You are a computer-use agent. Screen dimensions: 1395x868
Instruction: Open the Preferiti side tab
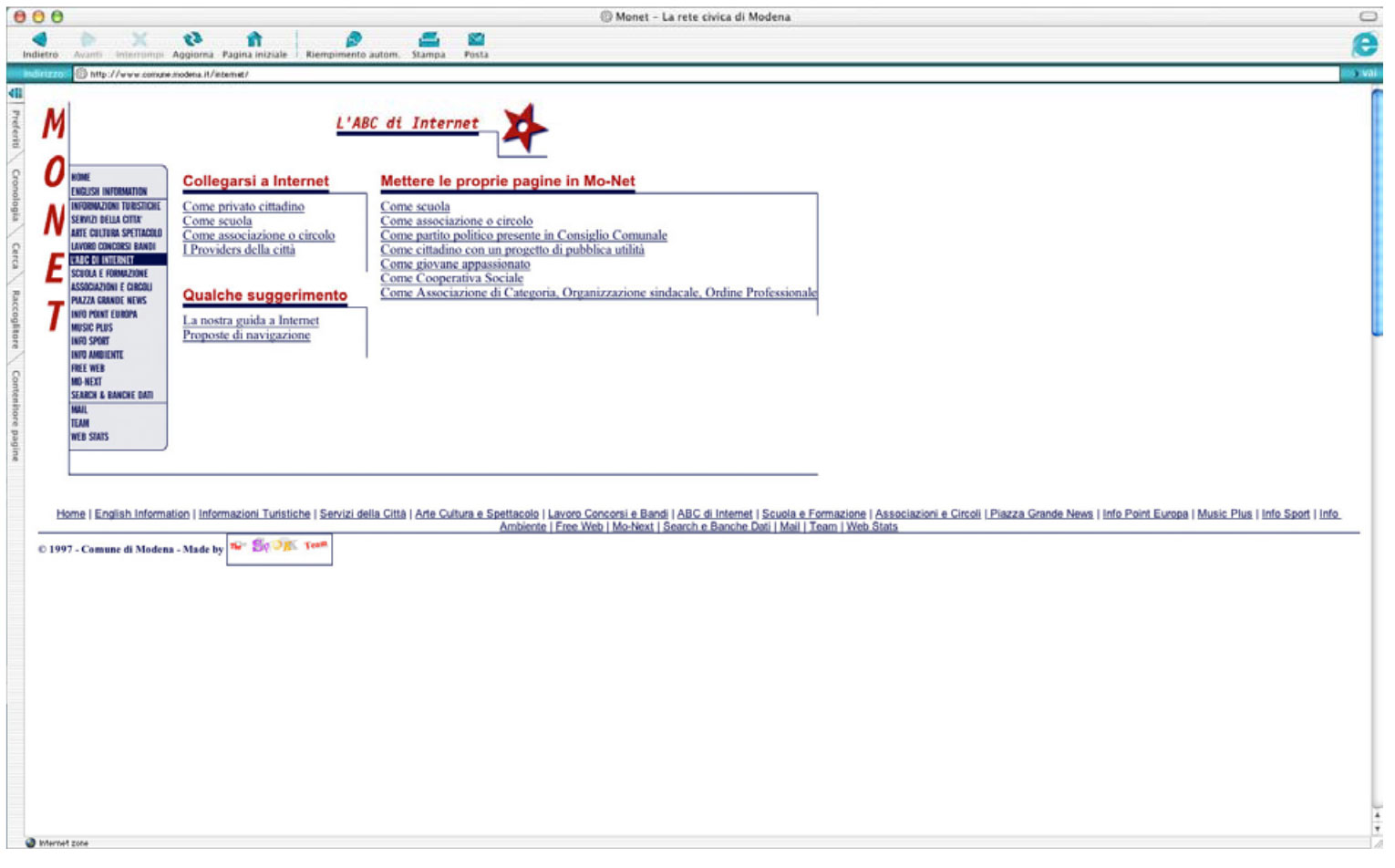pyautogui.click(x=15, y=129)
